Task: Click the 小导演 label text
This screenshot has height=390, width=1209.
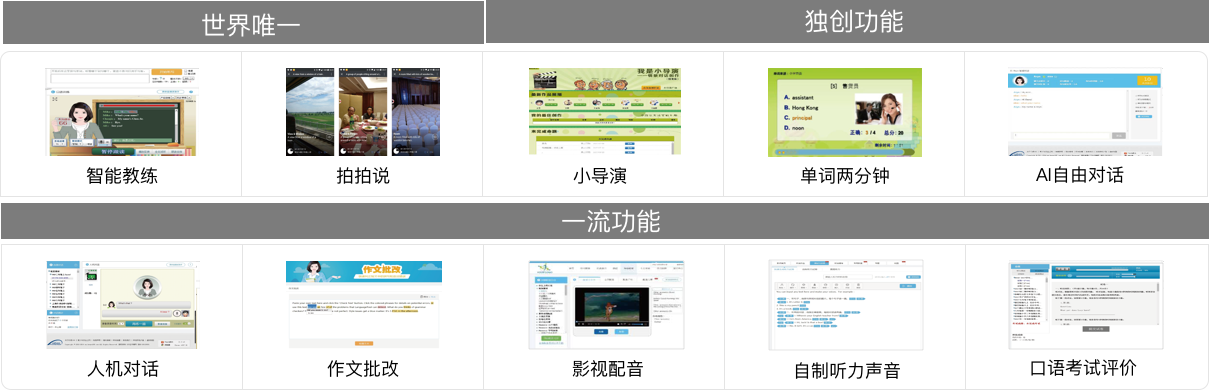Action: click(605, 176)
